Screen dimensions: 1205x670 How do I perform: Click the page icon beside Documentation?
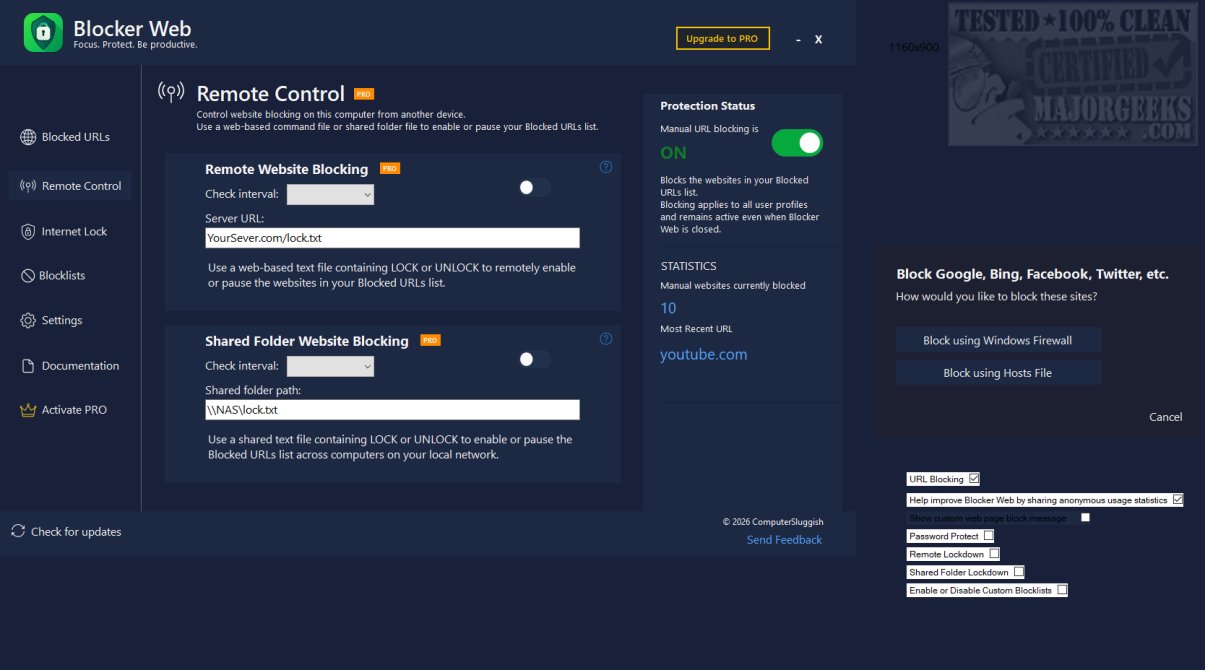click(28, 366)
